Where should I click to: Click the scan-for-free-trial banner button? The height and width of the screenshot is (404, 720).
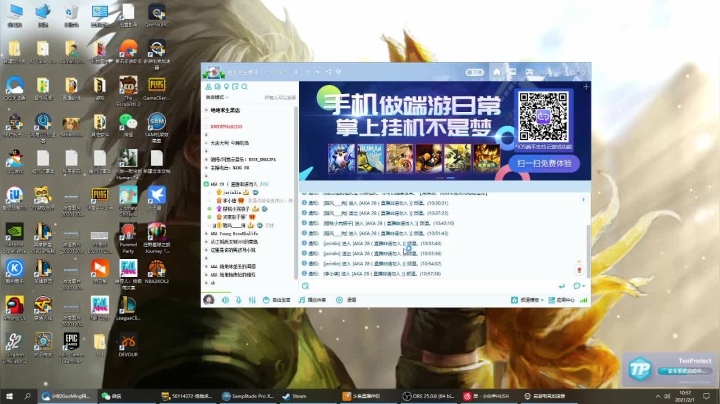click(544, 163)
